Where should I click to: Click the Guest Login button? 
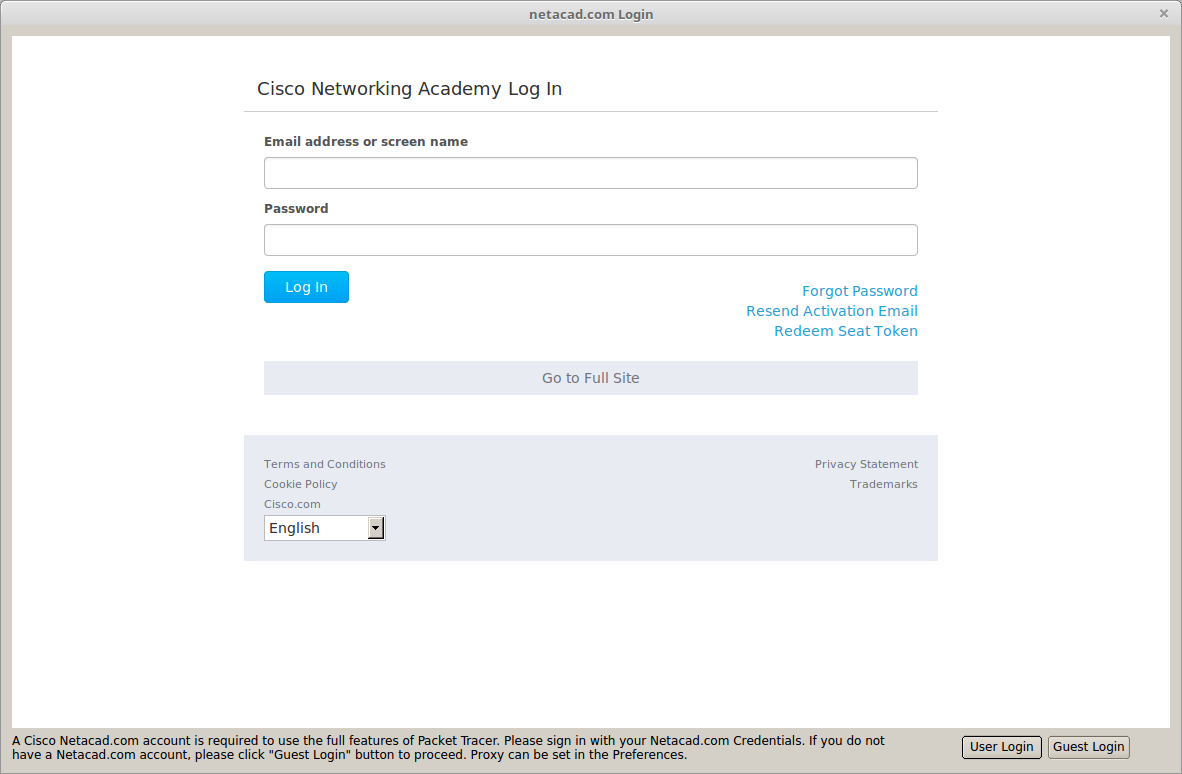click(x=1089, y=747)
